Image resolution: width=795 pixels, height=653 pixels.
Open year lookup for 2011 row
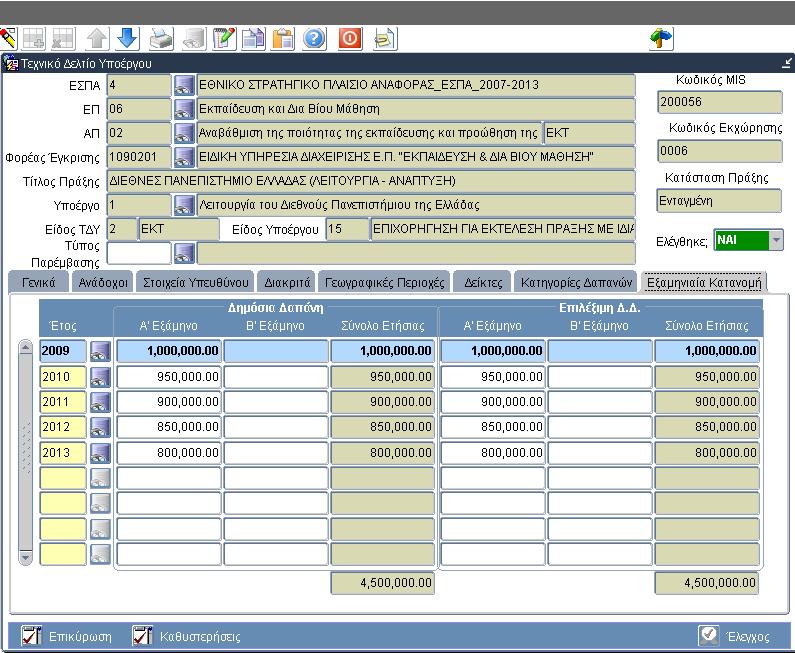100,402
